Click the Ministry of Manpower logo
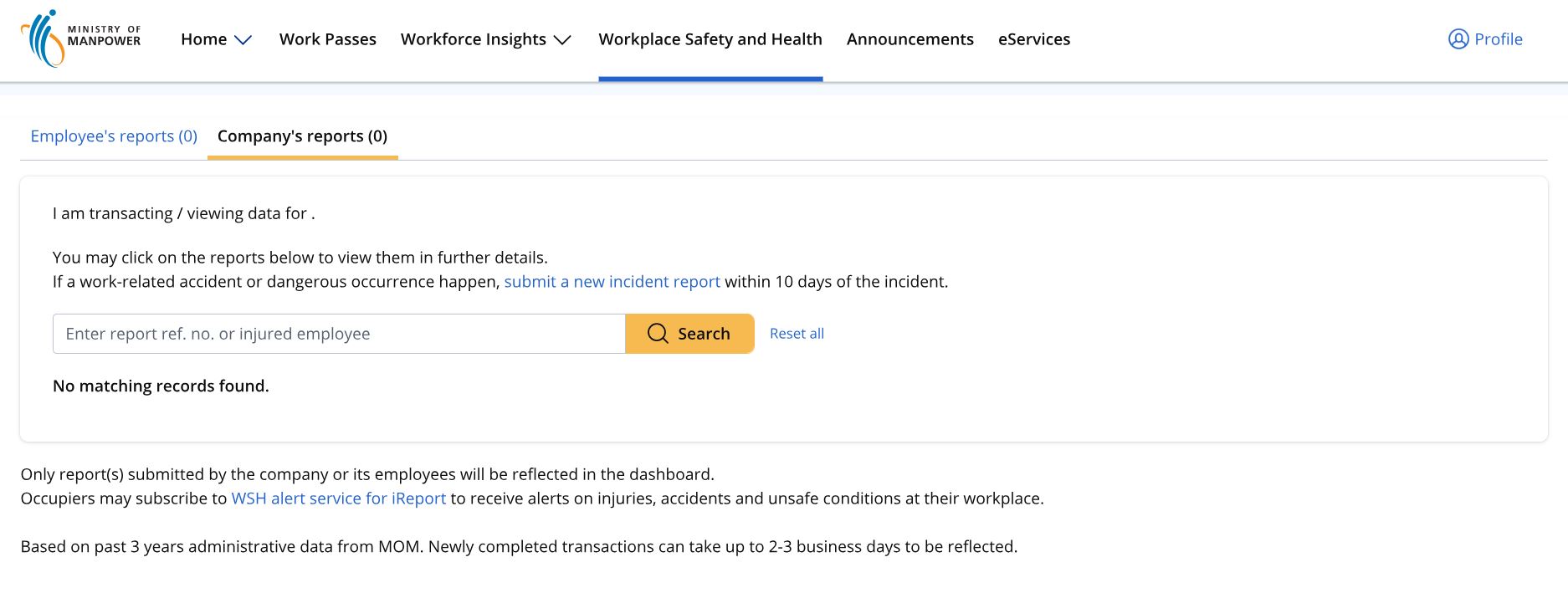The image size is (1568, 593). 80,38
